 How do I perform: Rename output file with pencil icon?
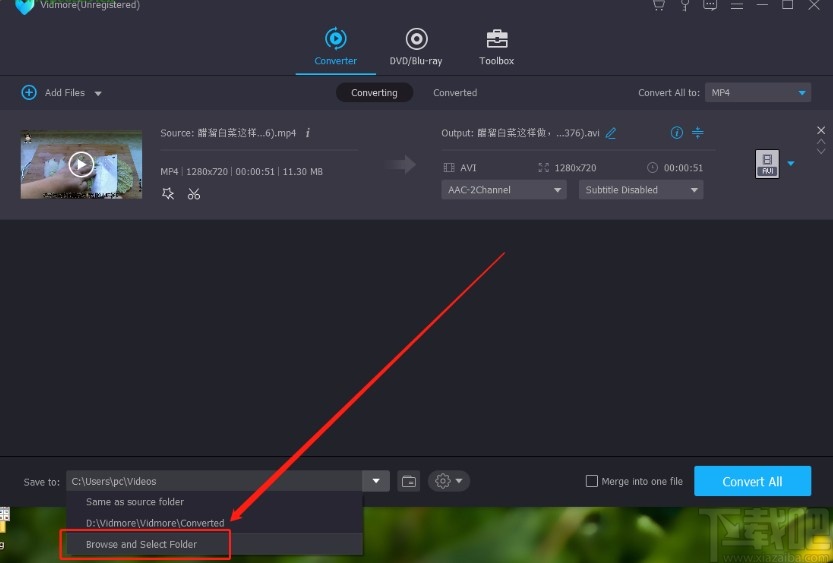tap(611, 133)
